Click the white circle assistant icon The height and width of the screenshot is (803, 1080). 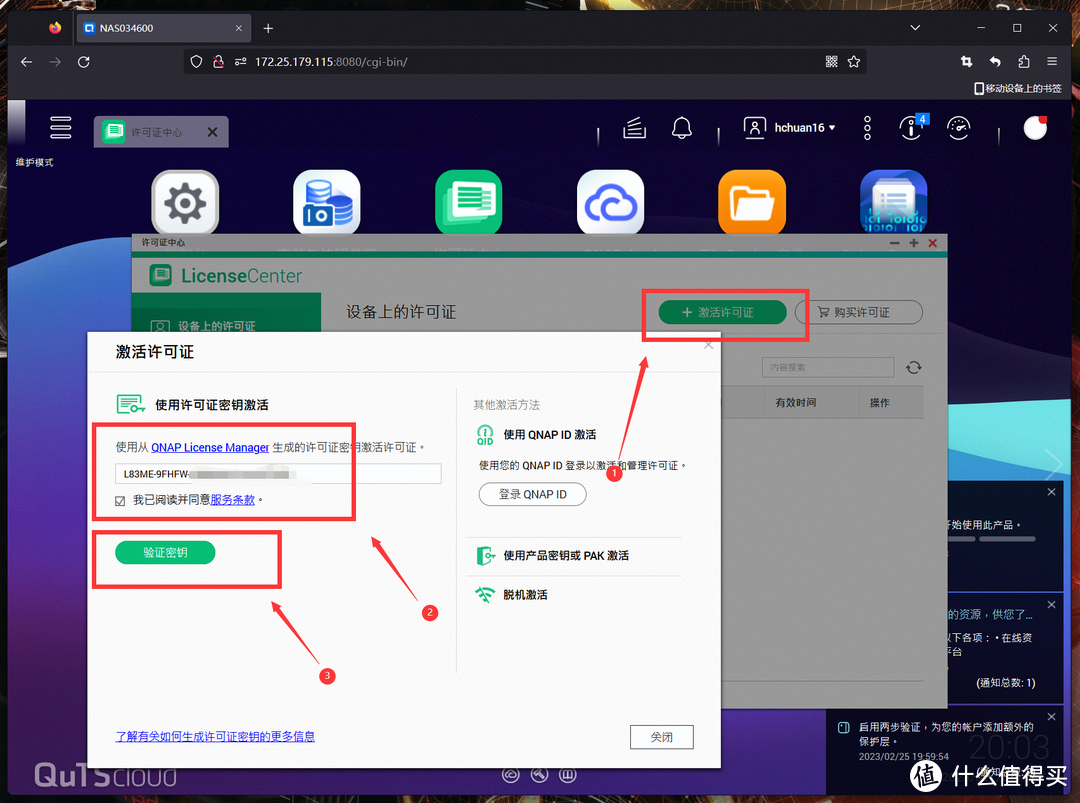(1035, 128)
